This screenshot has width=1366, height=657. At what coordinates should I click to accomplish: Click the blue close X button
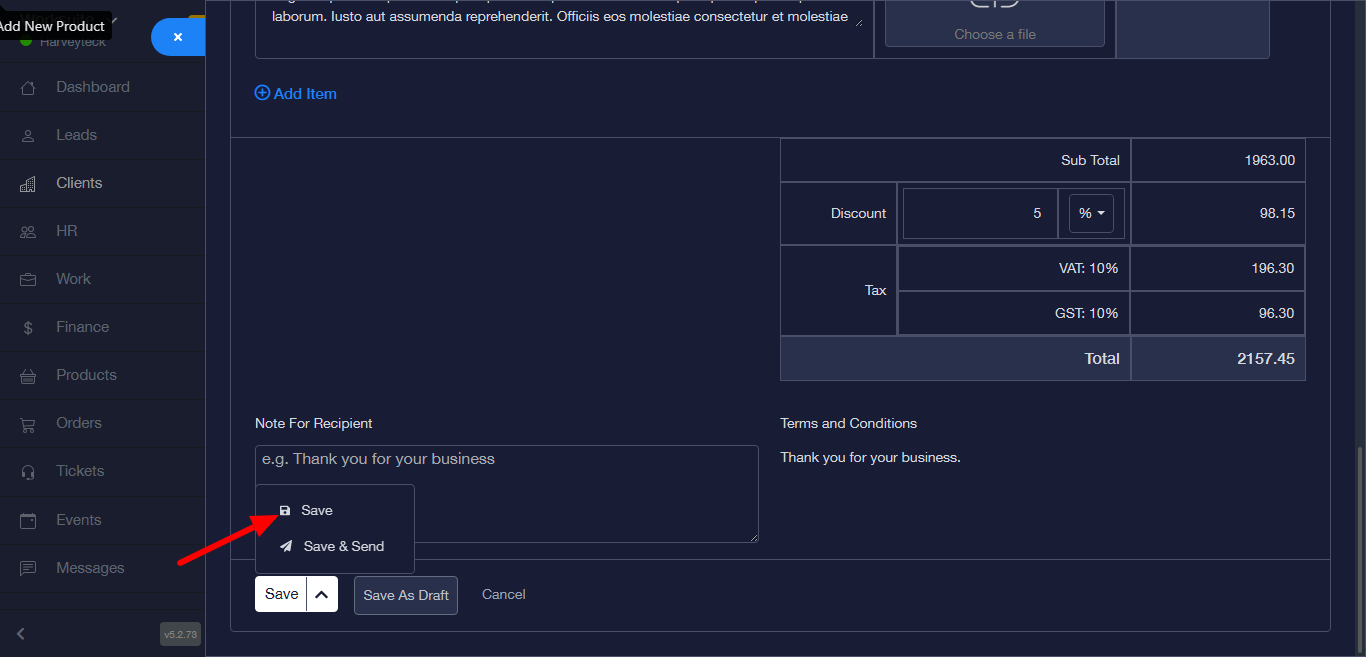[x=178, y=37]
